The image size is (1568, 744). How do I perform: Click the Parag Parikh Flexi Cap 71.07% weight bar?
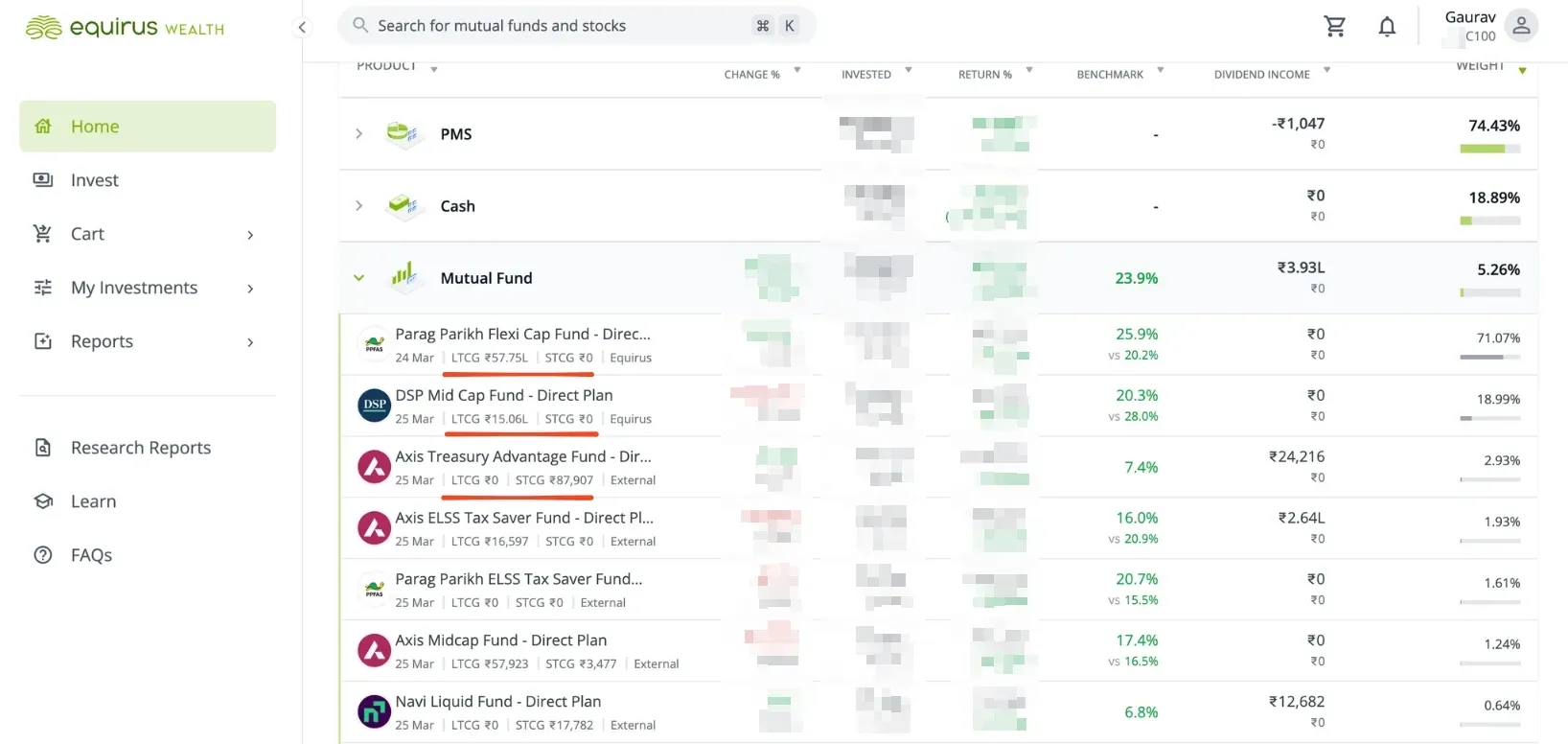(1489, 357)
